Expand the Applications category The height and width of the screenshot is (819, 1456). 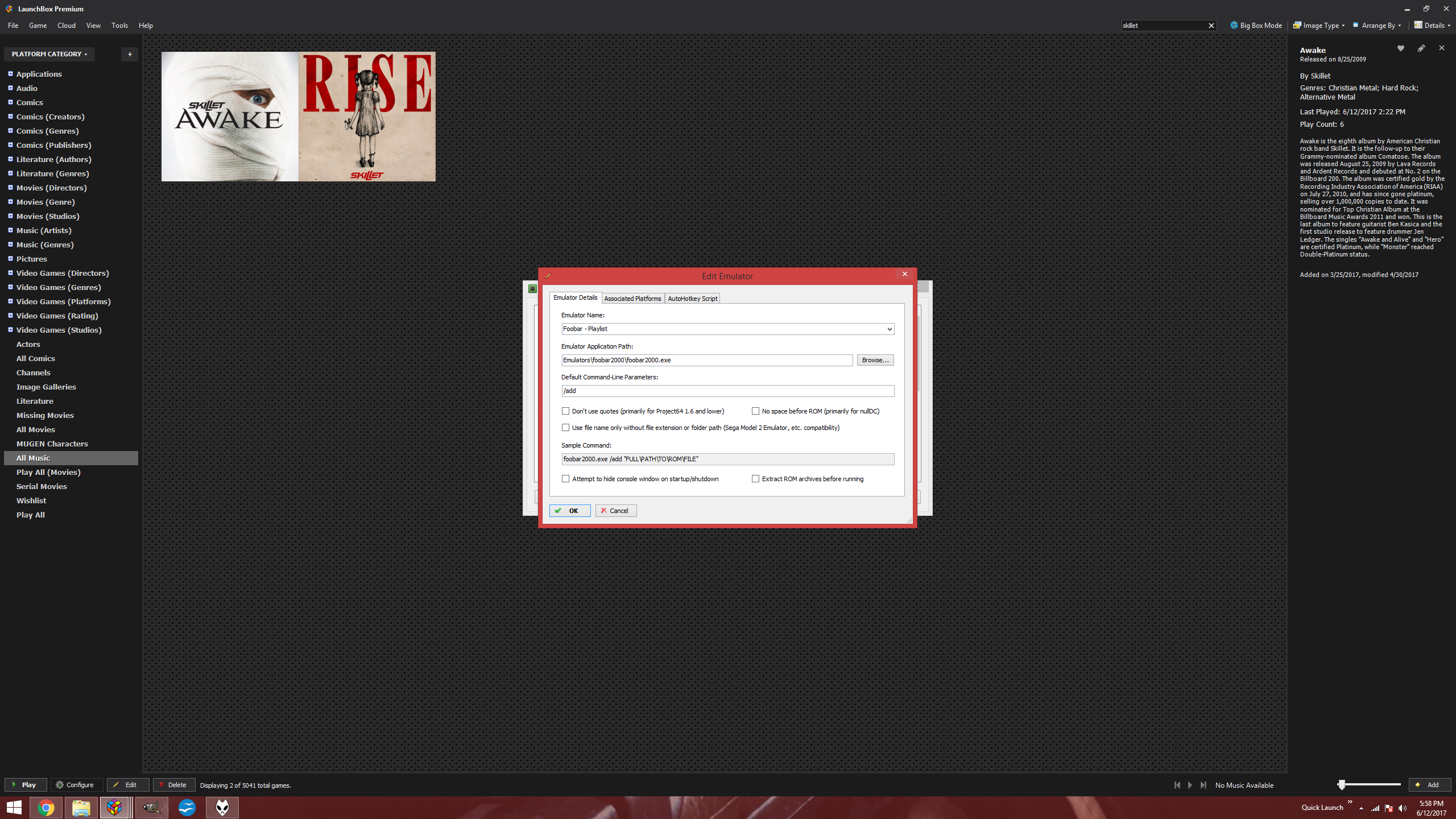click(x=10, y=74)
